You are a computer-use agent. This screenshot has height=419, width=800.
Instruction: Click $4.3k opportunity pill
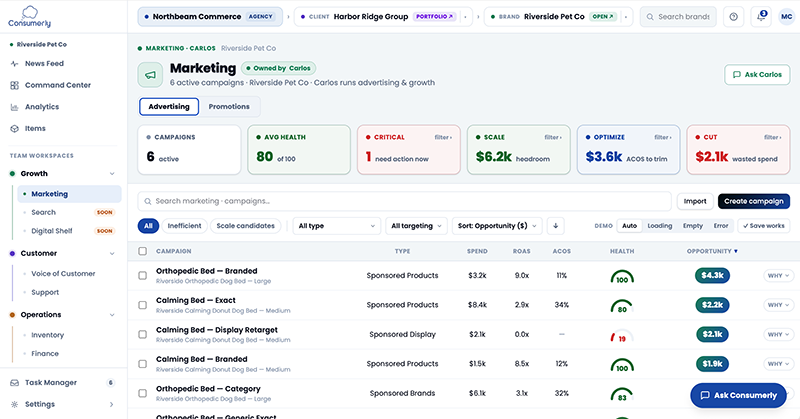coord(712,276)
